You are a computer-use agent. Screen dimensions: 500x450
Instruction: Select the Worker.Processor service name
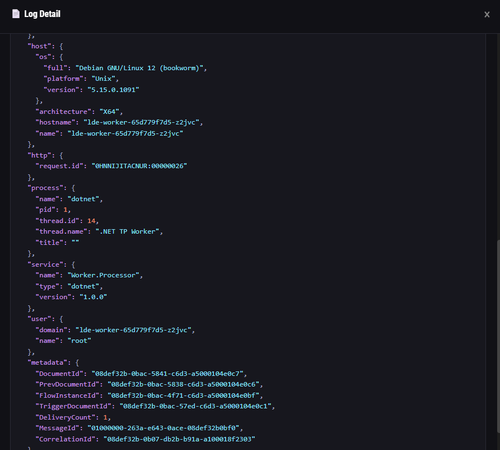(103, 275)
